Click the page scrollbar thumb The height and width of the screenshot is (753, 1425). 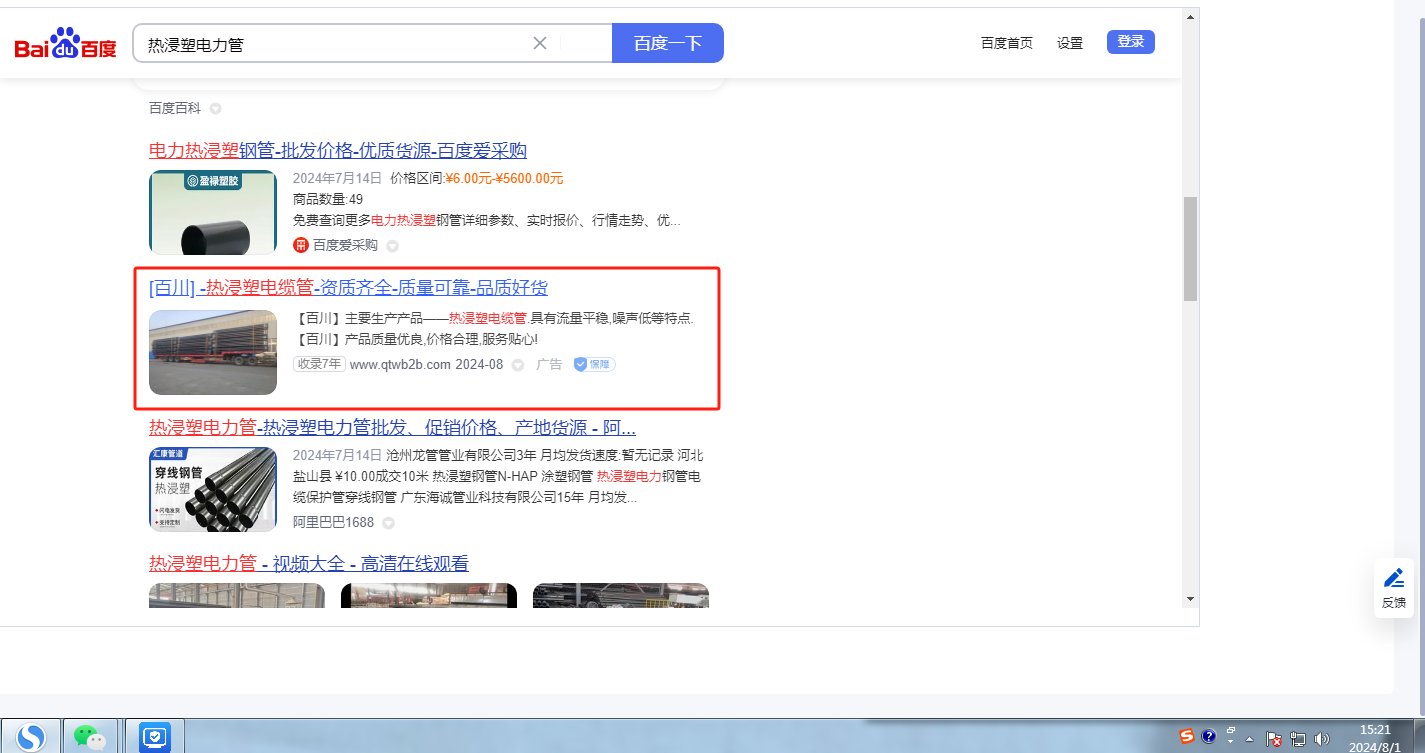click(1190, 248)
